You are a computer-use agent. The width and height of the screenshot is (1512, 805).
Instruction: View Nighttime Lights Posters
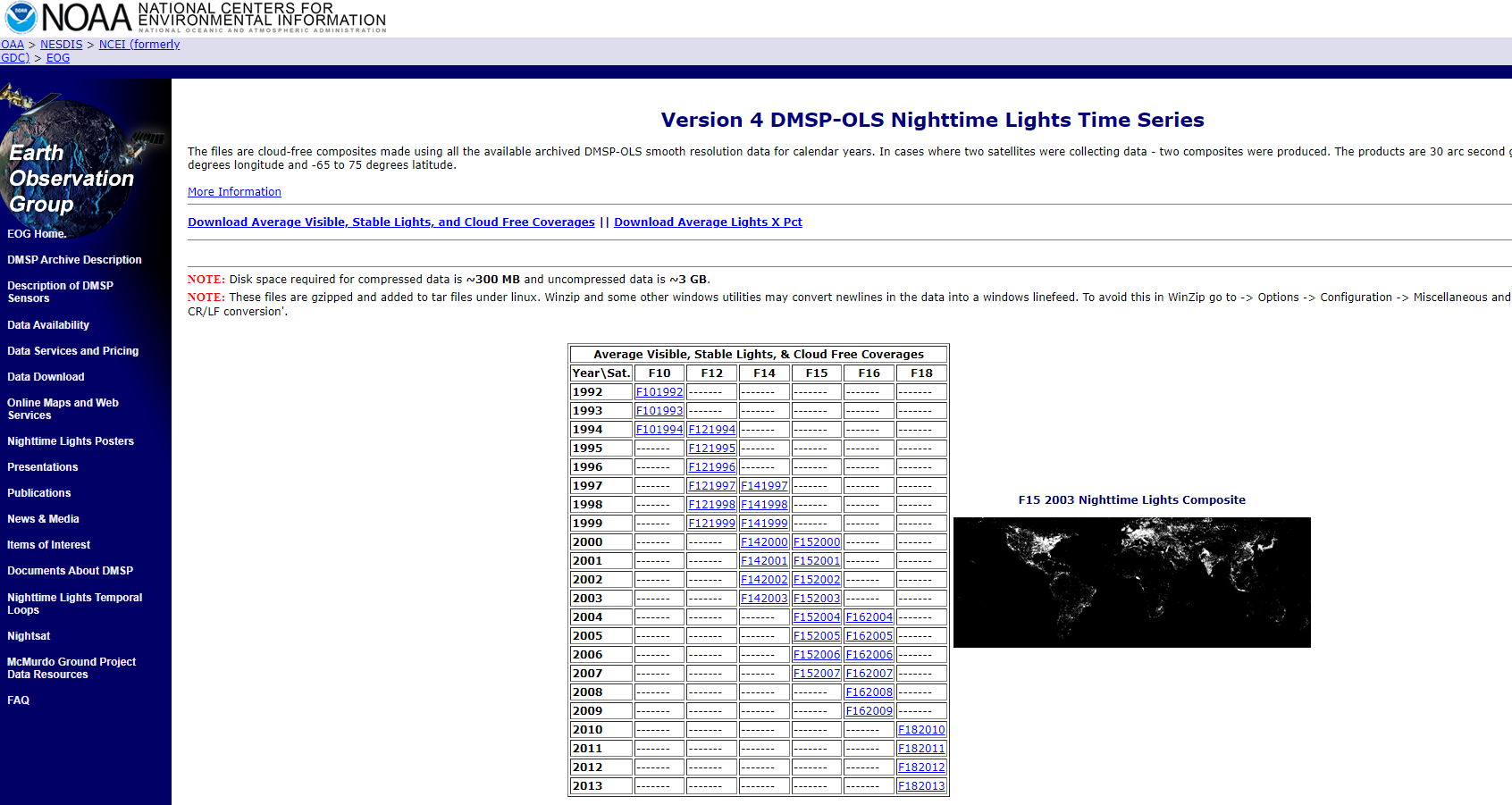click(70, 440)
